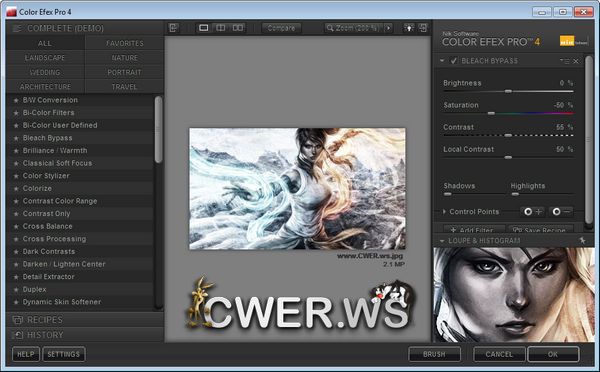Select the Landscape category tab
Image resolution: width=600 pixels, height=372 pixels.
pos(45,58)
